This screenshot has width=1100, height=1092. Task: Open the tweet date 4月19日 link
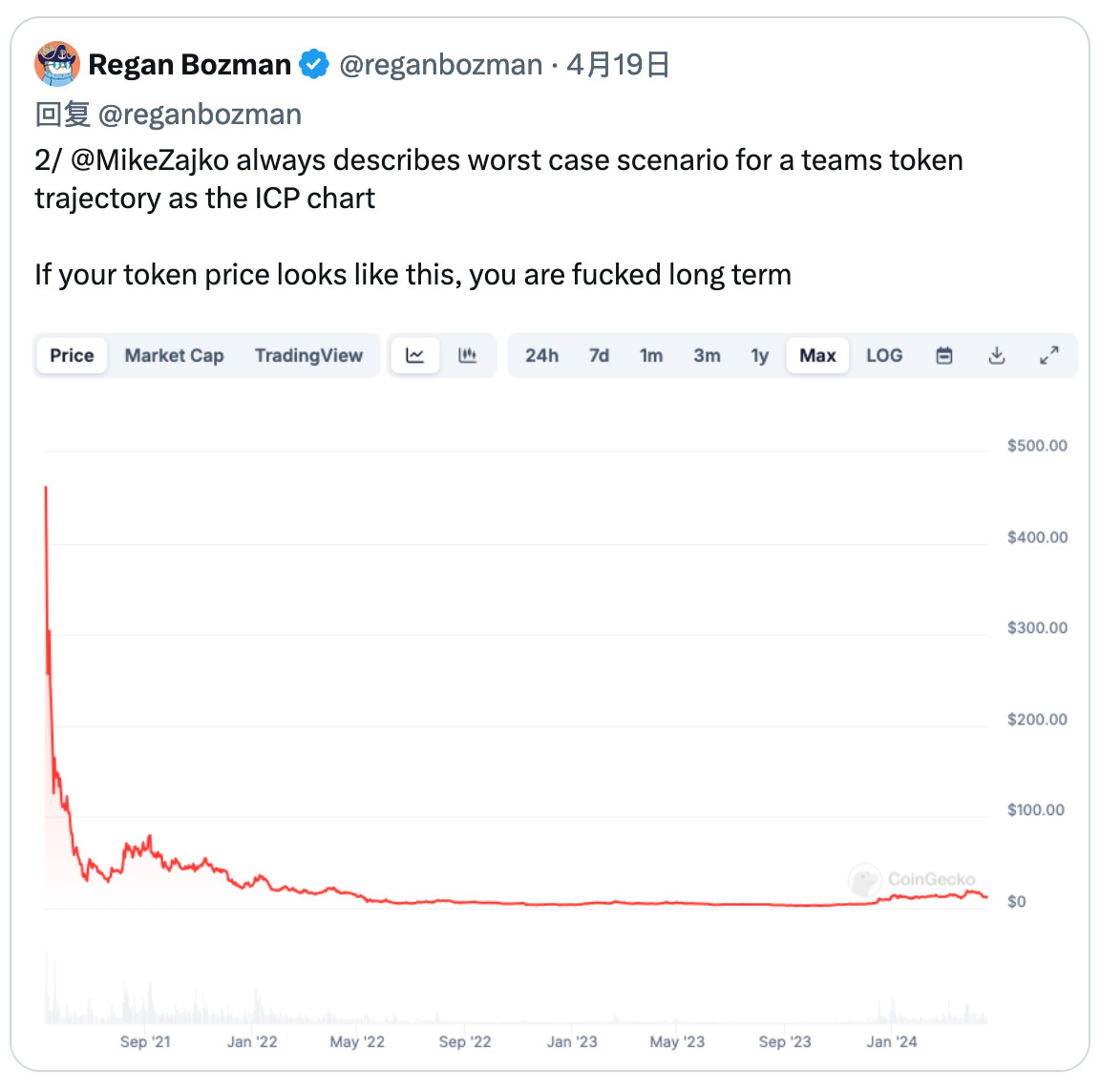(618, 63)
